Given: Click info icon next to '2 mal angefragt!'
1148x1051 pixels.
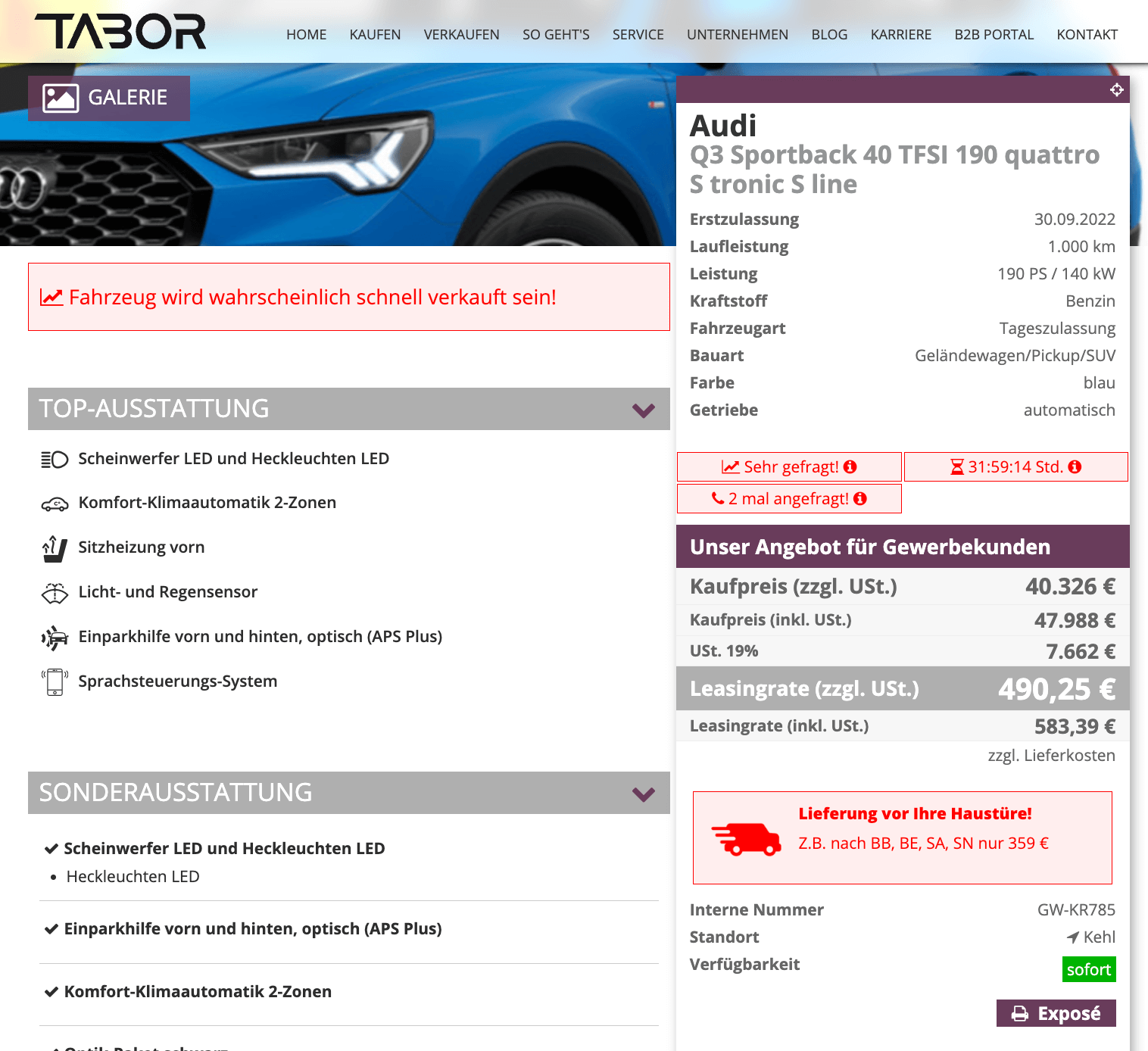Looking at the screenshot, I should click(860, 498).
